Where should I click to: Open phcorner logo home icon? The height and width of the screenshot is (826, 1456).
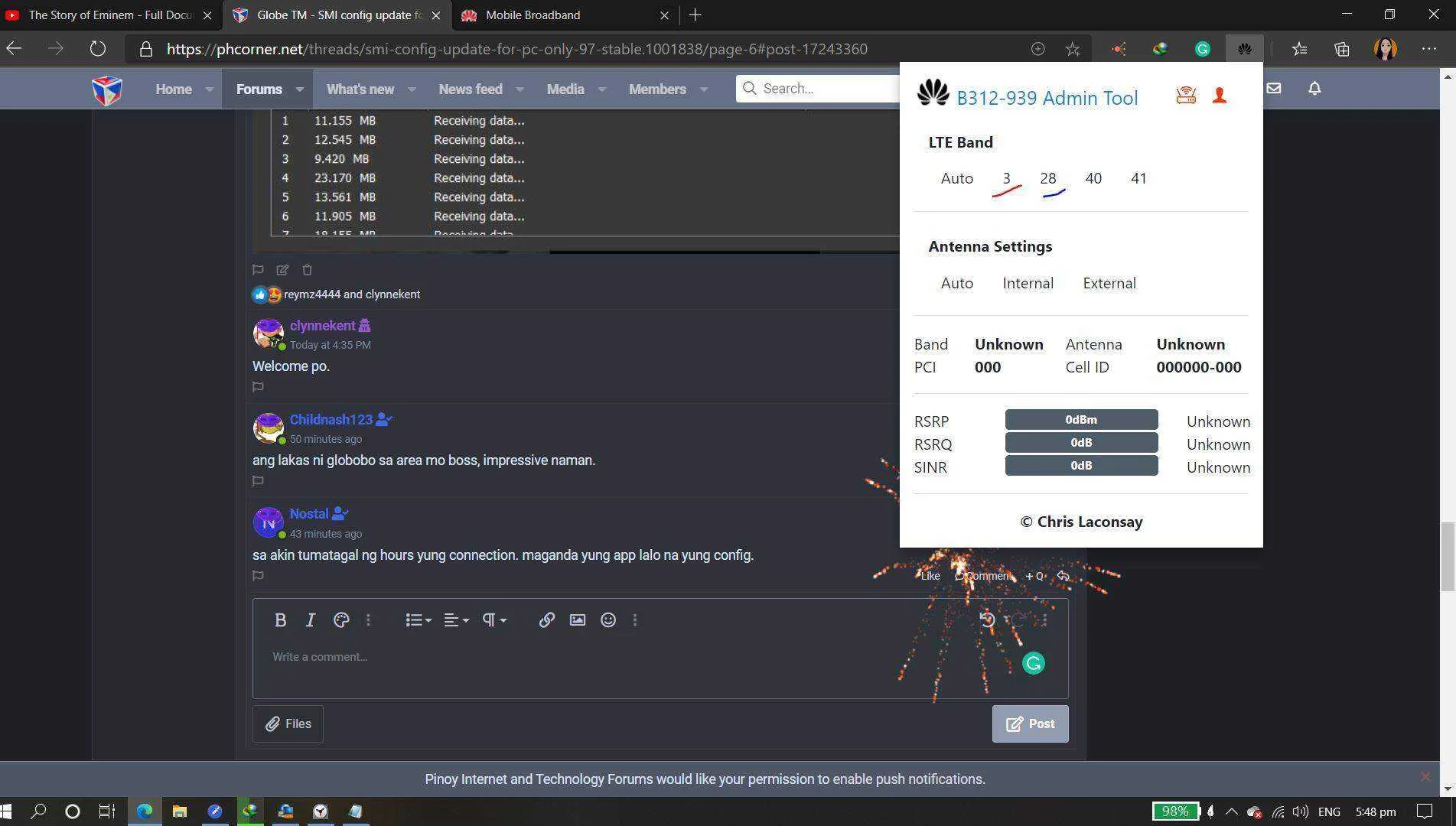pyautogui.click(x=106, y=89)
